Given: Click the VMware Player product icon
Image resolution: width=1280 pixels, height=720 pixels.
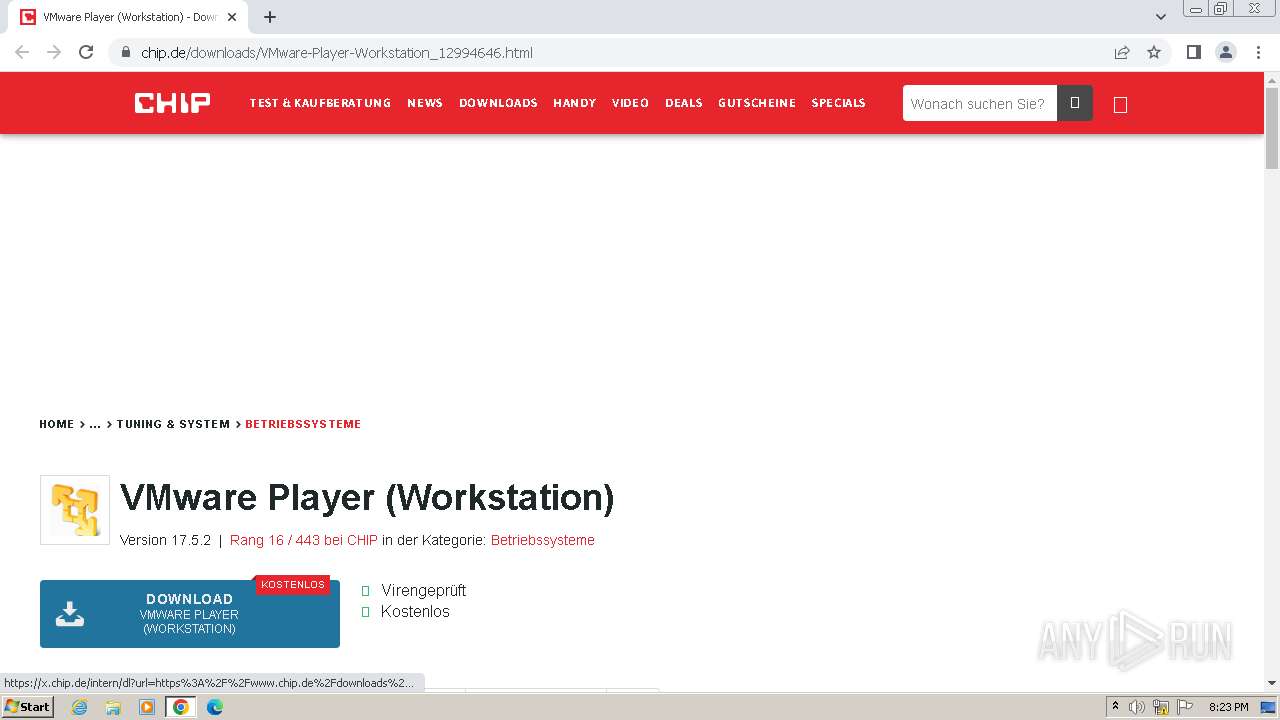Looking at the screenshot, I should tap(75, 510).
